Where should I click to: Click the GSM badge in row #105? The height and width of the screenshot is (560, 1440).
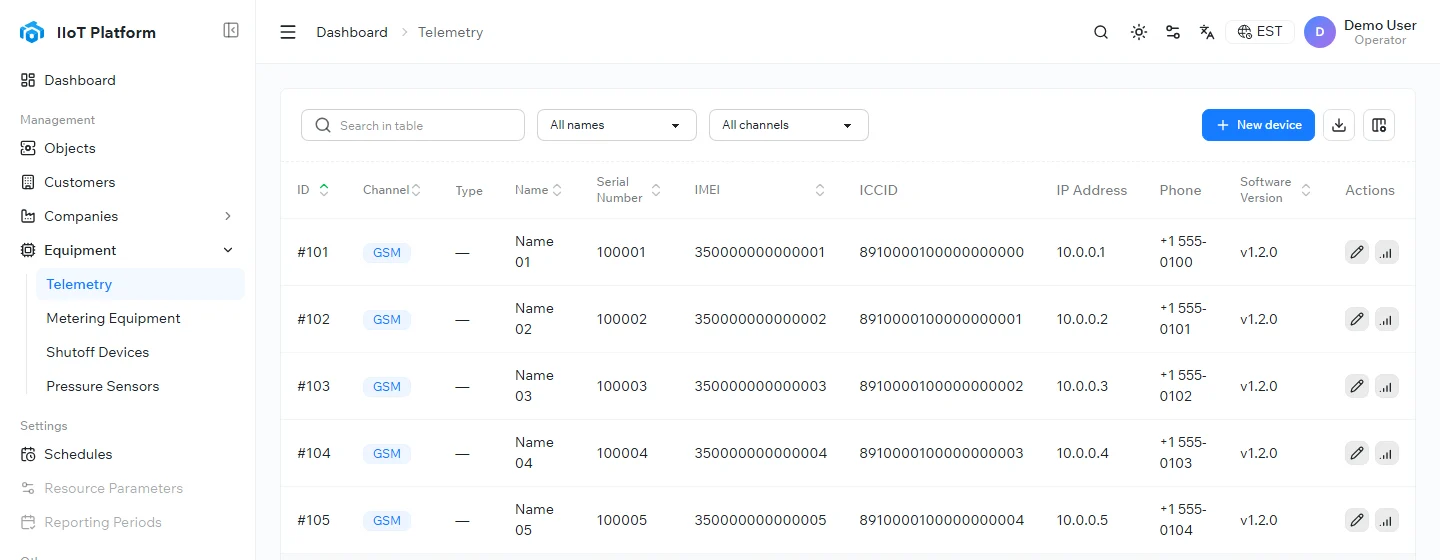387,520
